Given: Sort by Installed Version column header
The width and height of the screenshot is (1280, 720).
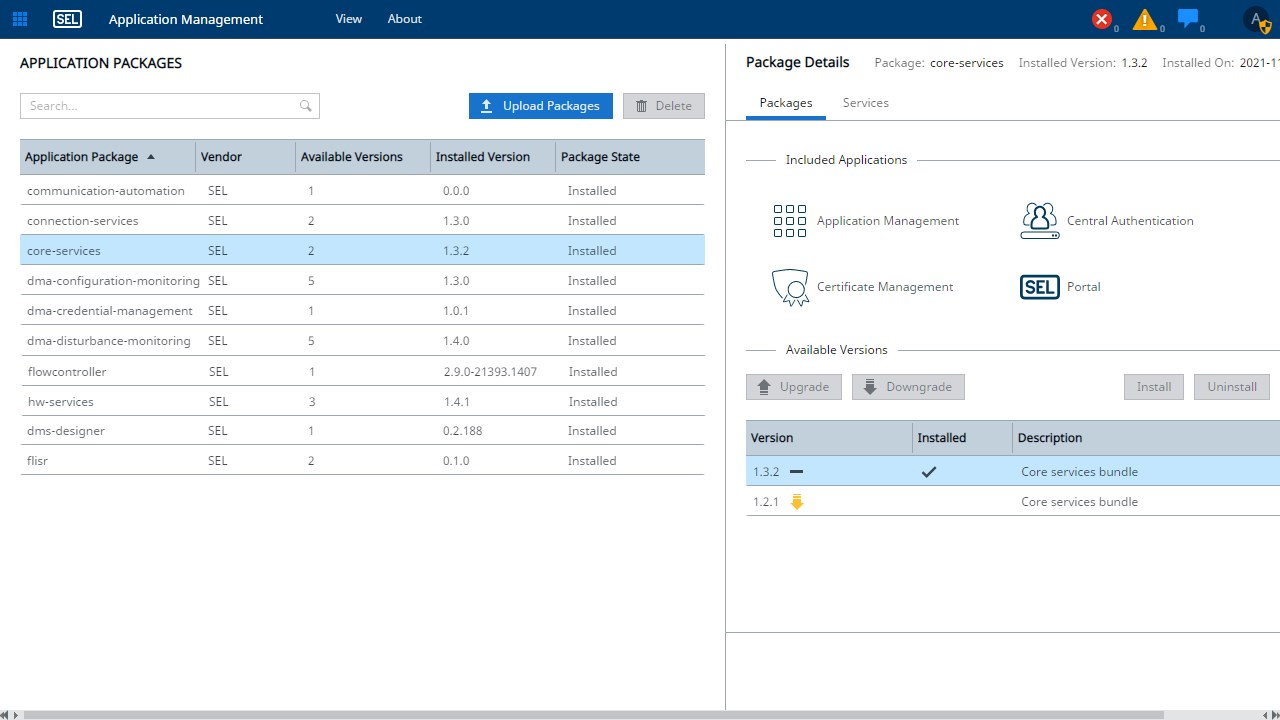Looking at the screenshot, I should 493,157.
